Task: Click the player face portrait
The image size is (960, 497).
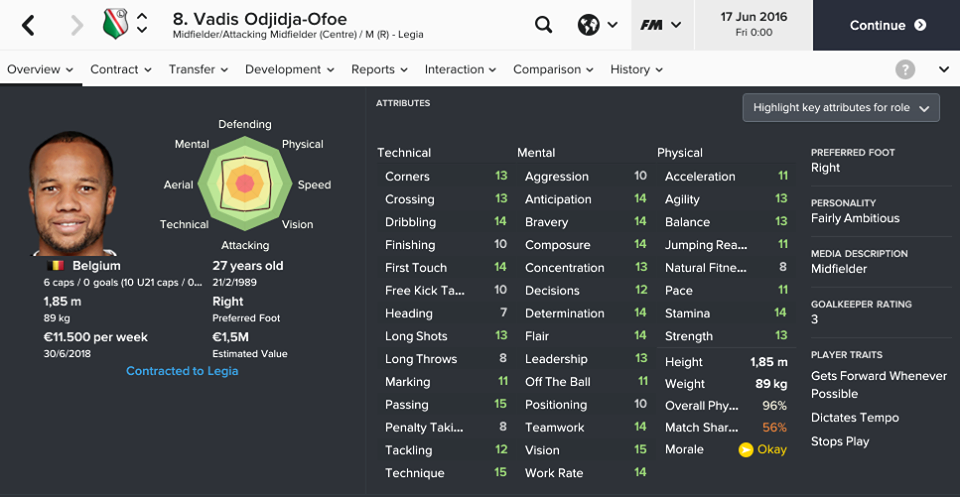Action: (x=72, y=193)
